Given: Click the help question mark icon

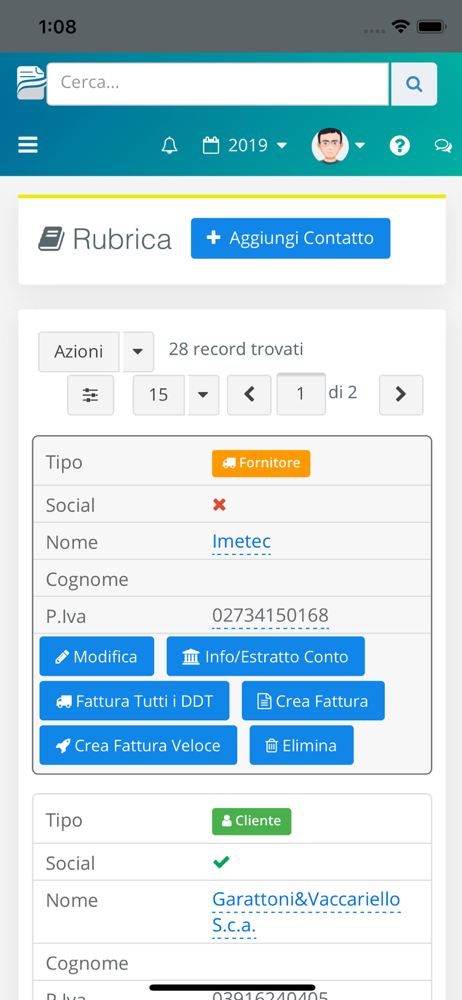Looking at the screenshot, I should [x=399, y=145].
